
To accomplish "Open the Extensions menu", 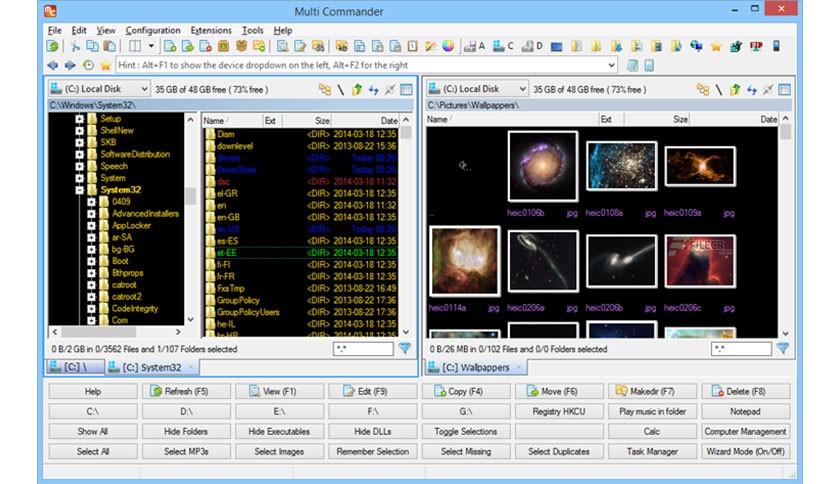I will pos(211,30).
